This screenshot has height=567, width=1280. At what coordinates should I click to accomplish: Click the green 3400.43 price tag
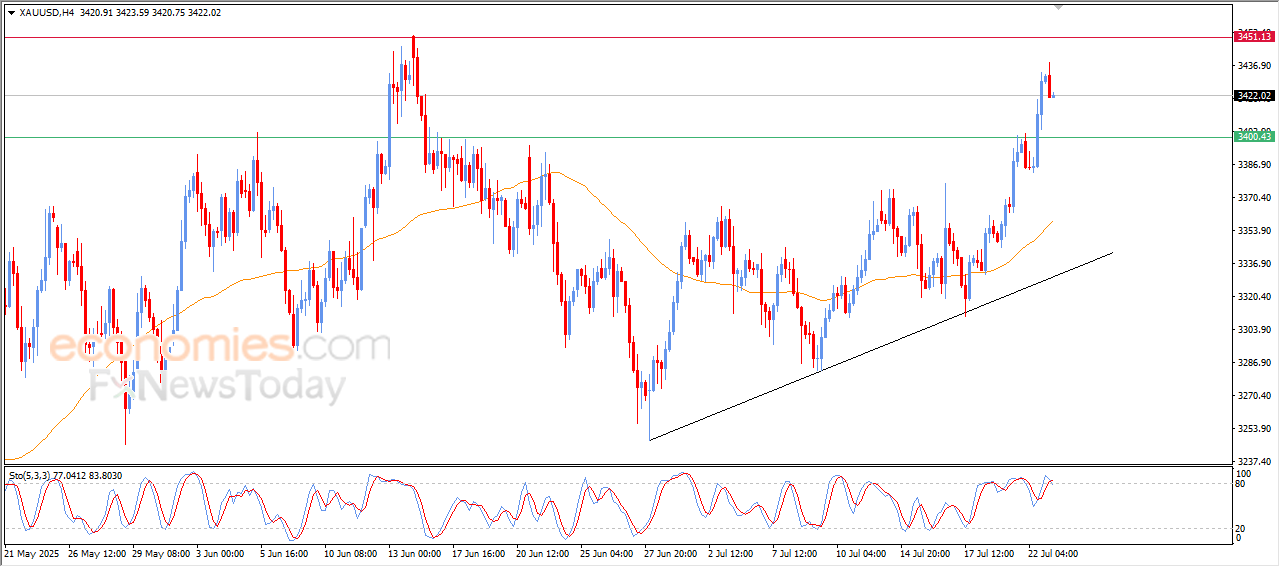(x=1254, y=137)
